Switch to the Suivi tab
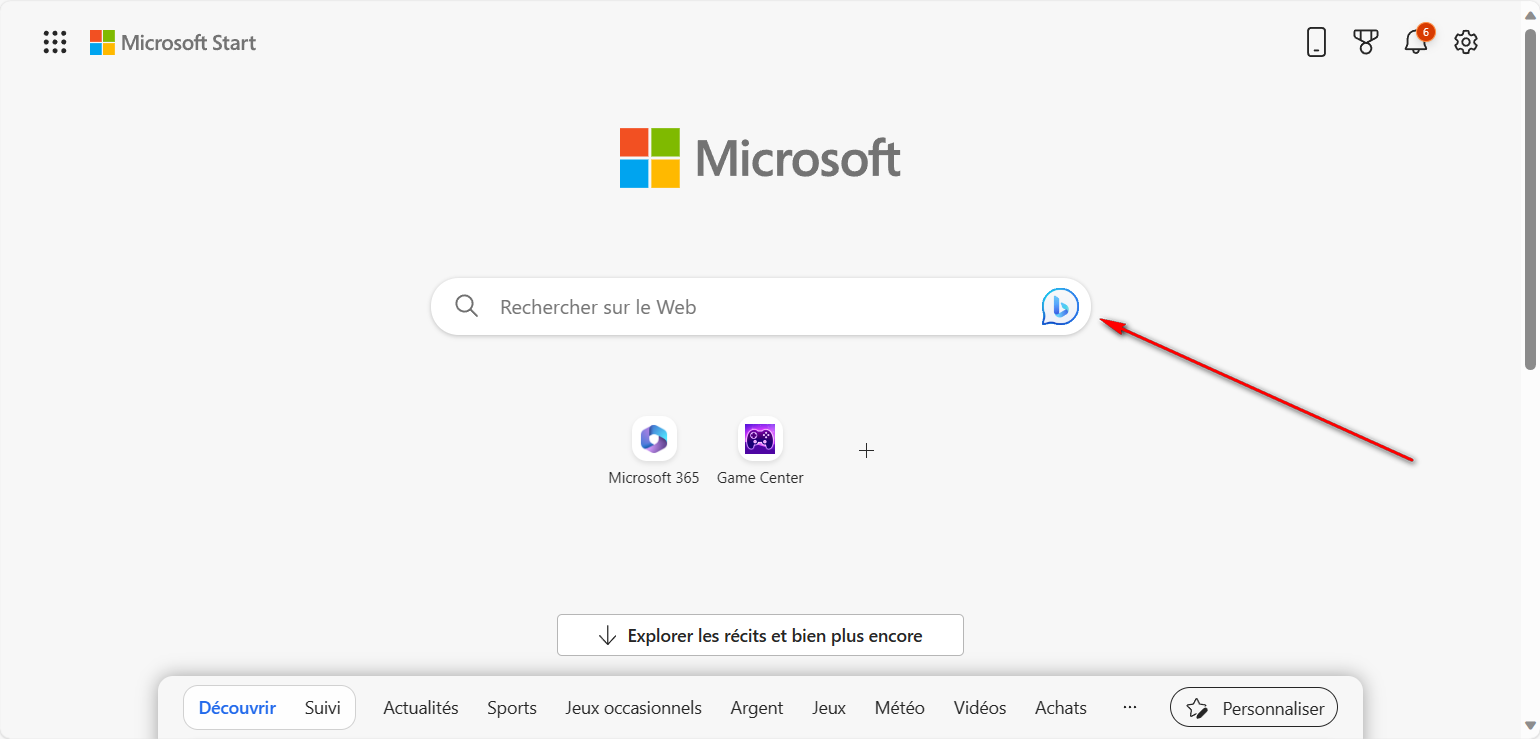1540x739 pixels. click(322, 707)
